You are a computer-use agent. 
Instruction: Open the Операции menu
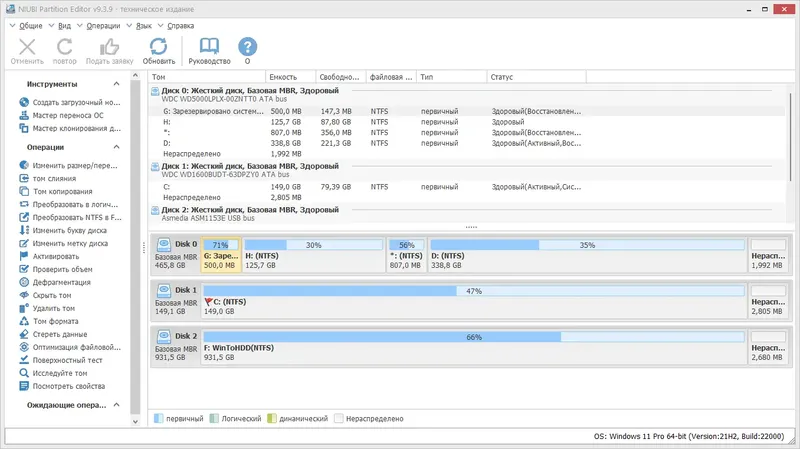point(103,26)
